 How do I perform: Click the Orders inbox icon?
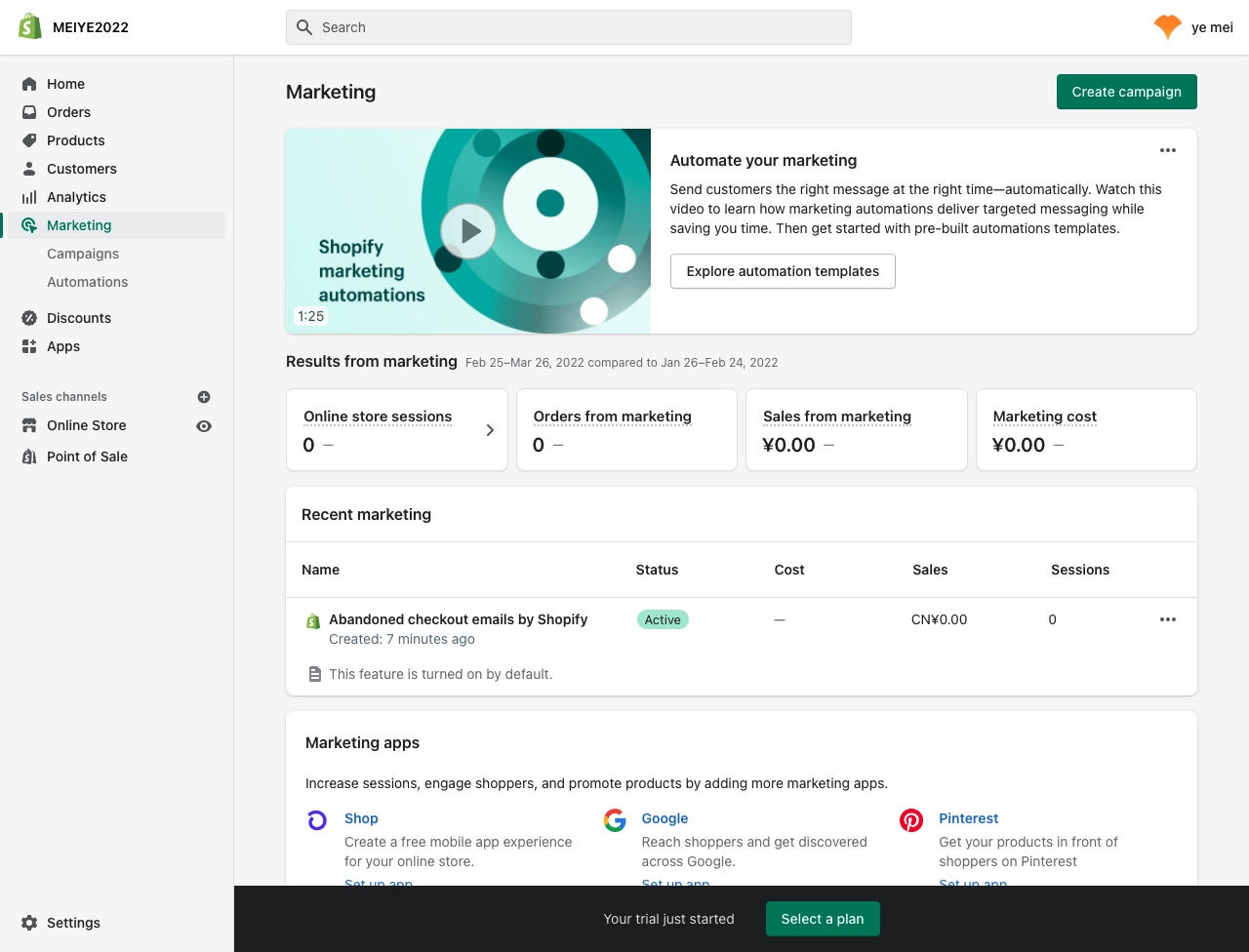point(29,112)
